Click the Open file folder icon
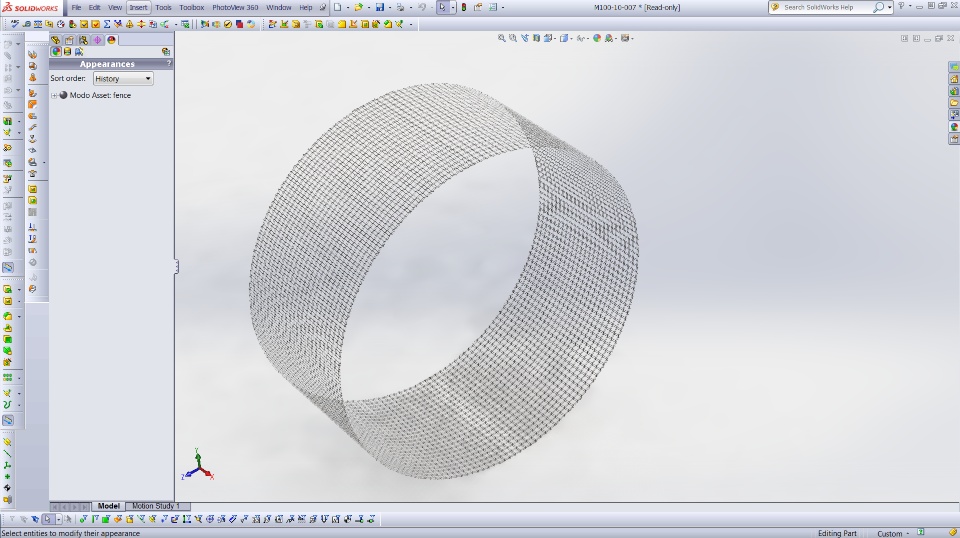Viewport: 960px width, 538px height. pos(358,7)
